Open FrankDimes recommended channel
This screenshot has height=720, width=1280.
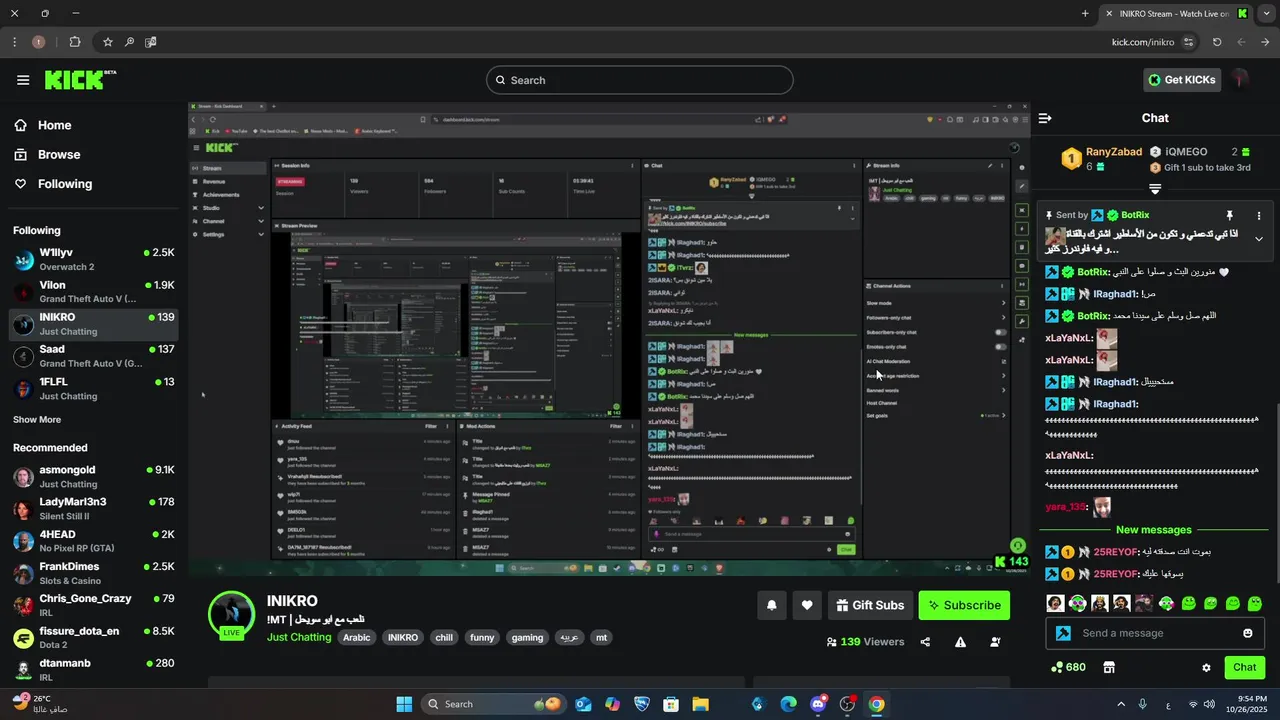[x=94, y=573]
